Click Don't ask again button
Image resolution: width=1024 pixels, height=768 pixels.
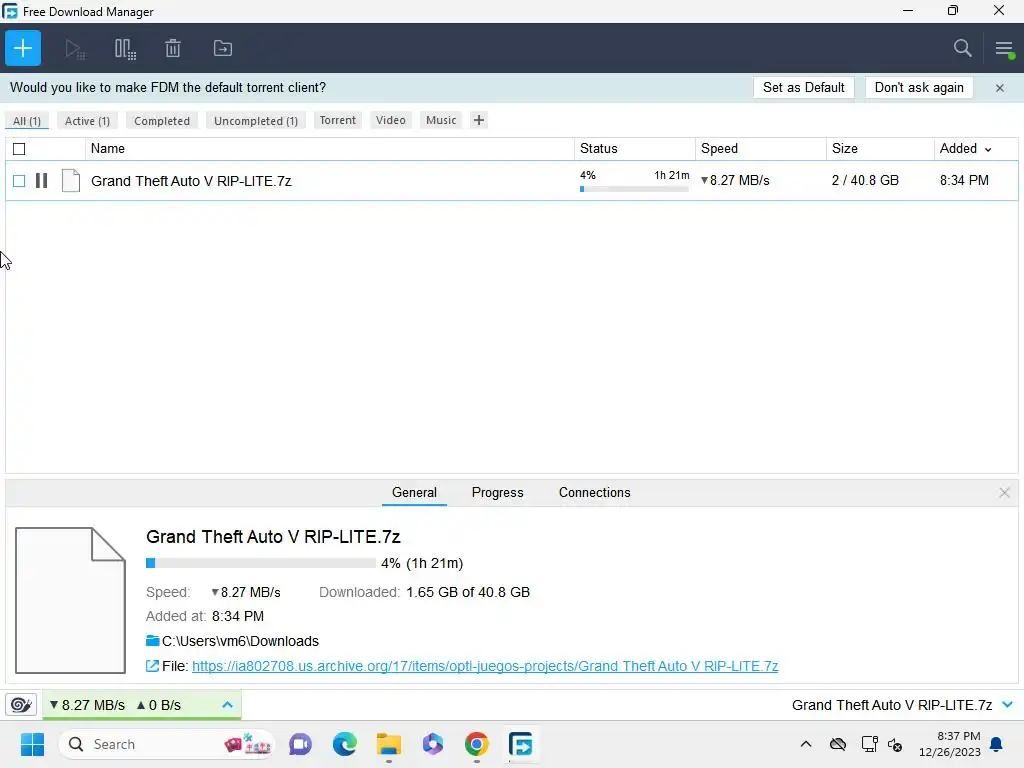pos(919,88)
